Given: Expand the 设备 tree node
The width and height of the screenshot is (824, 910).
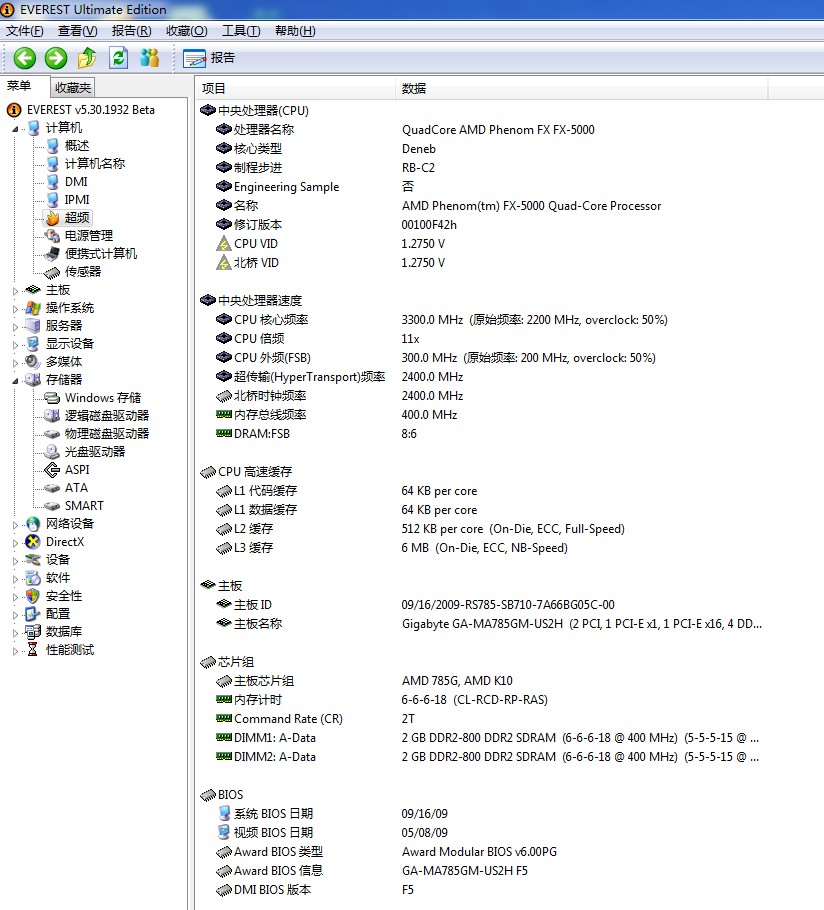Looking at the screenshot, I should (x=16, y=561).
